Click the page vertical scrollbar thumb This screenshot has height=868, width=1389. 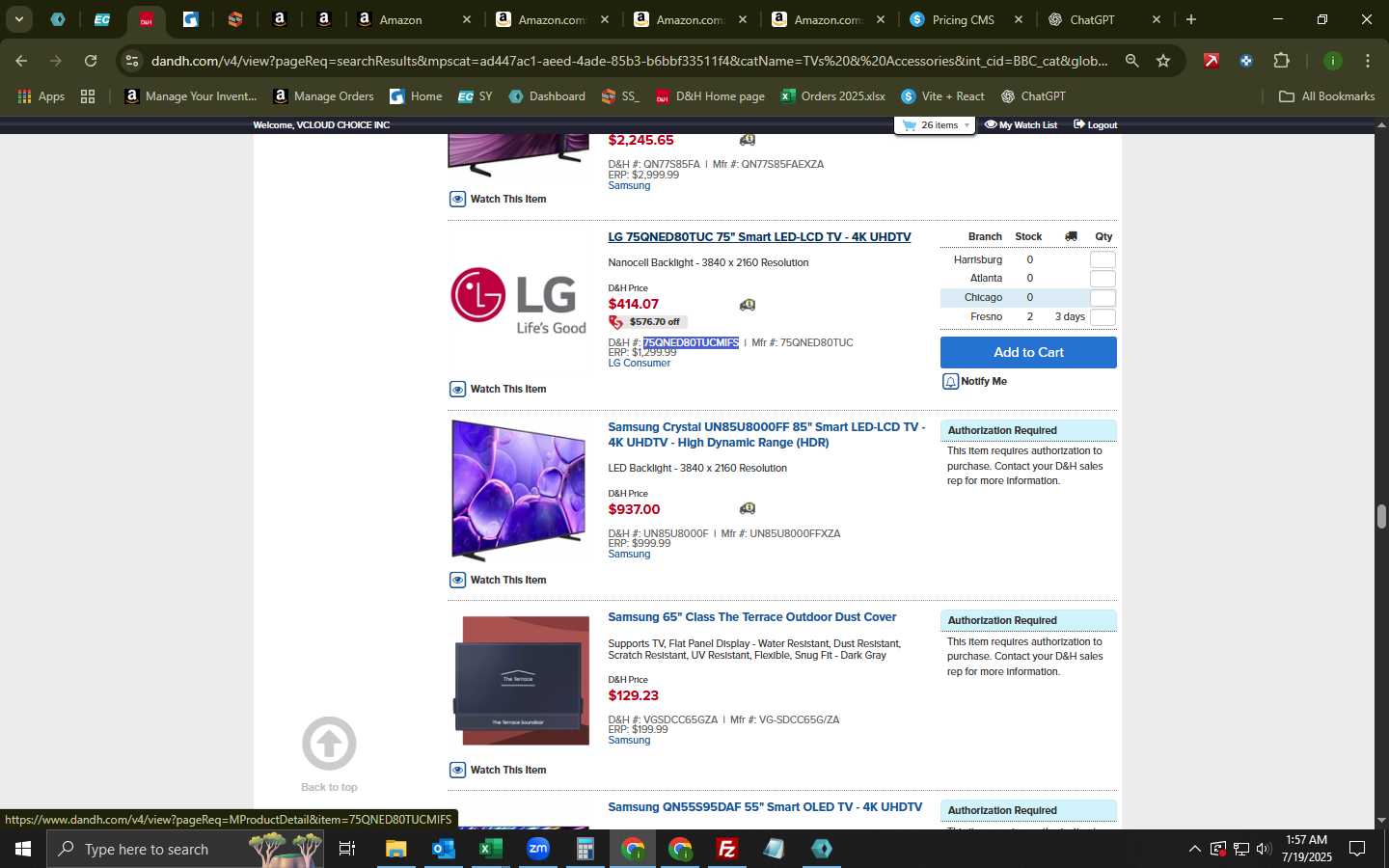[1381, 516]
